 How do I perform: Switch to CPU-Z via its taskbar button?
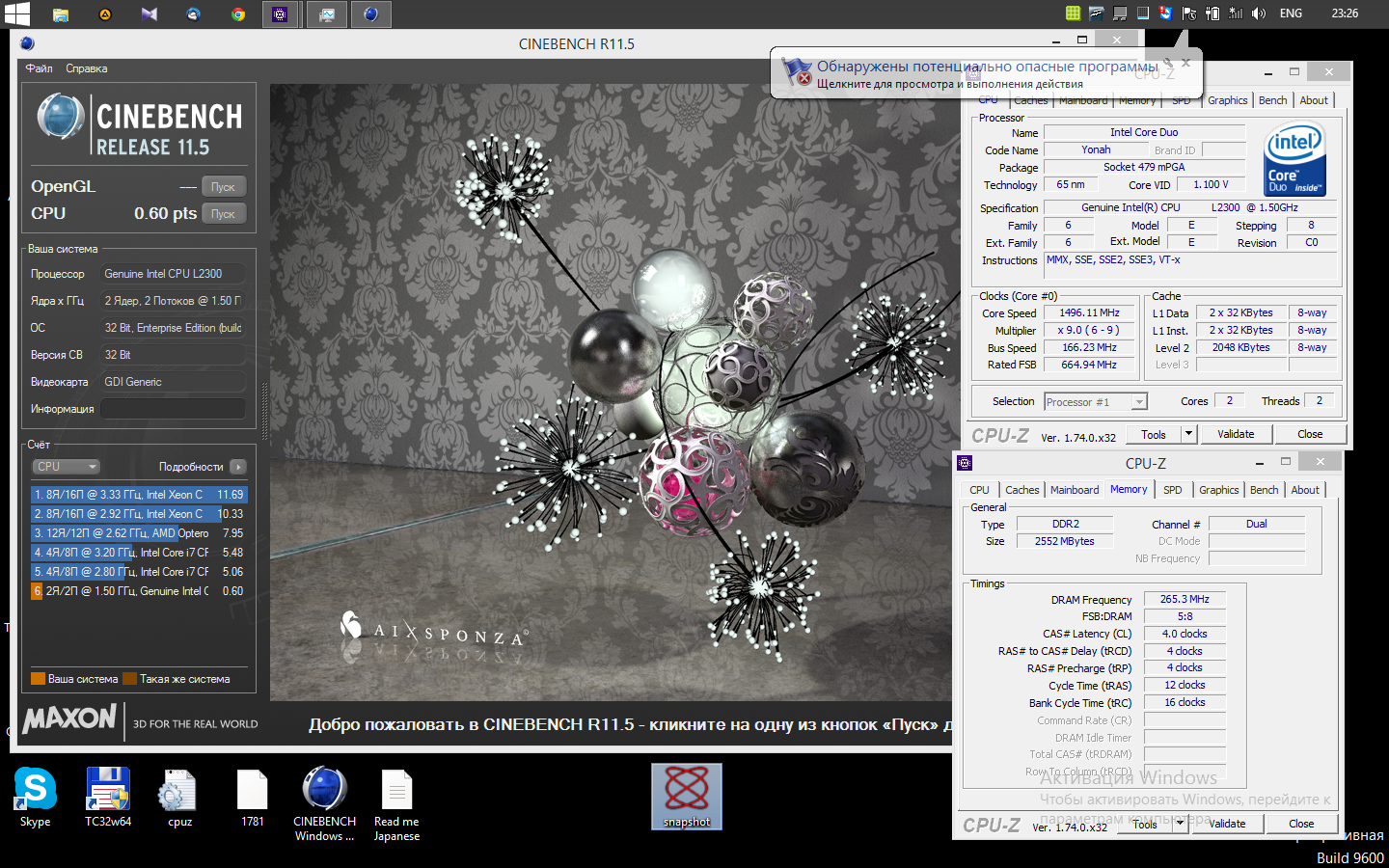tap(281, 14)
